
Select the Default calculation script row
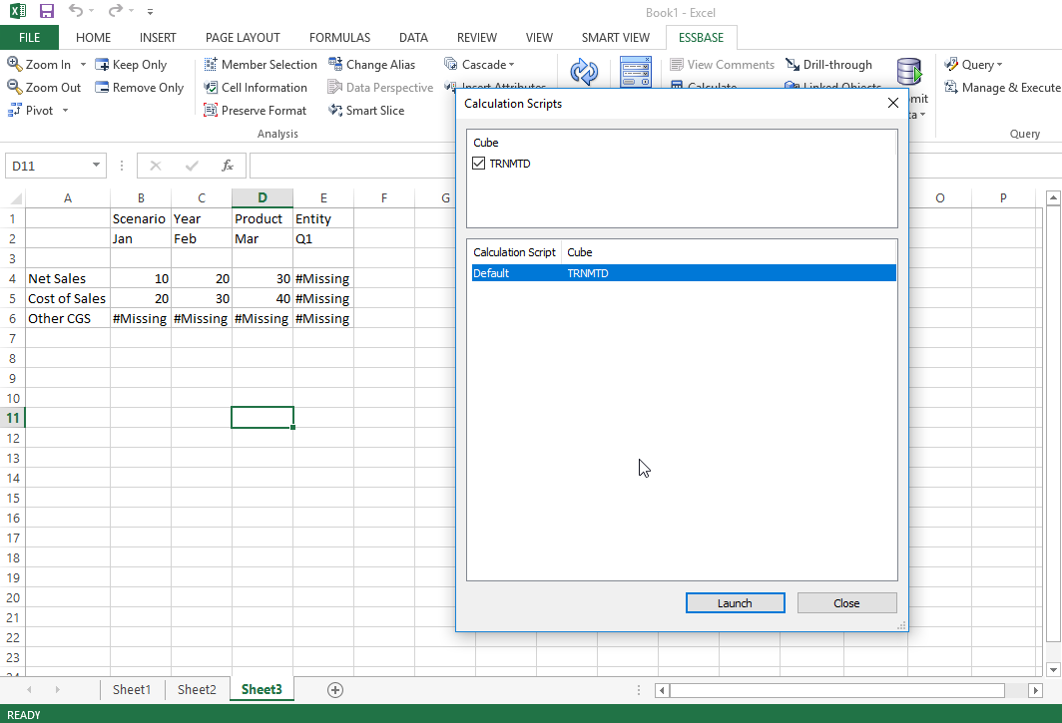[683, 273]
